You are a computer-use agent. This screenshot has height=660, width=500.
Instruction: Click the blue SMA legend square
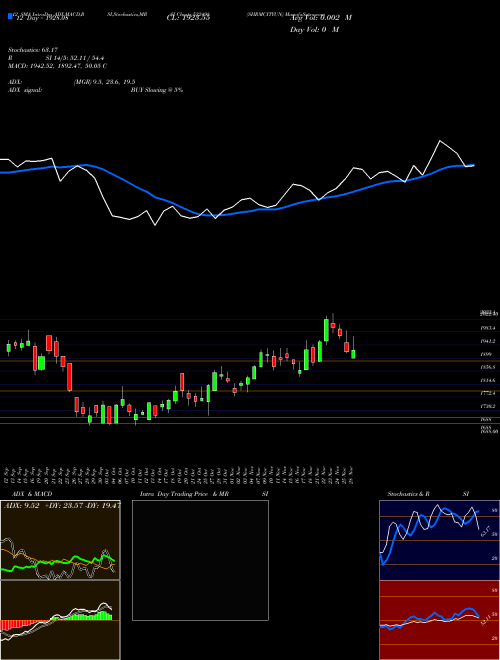10,17
